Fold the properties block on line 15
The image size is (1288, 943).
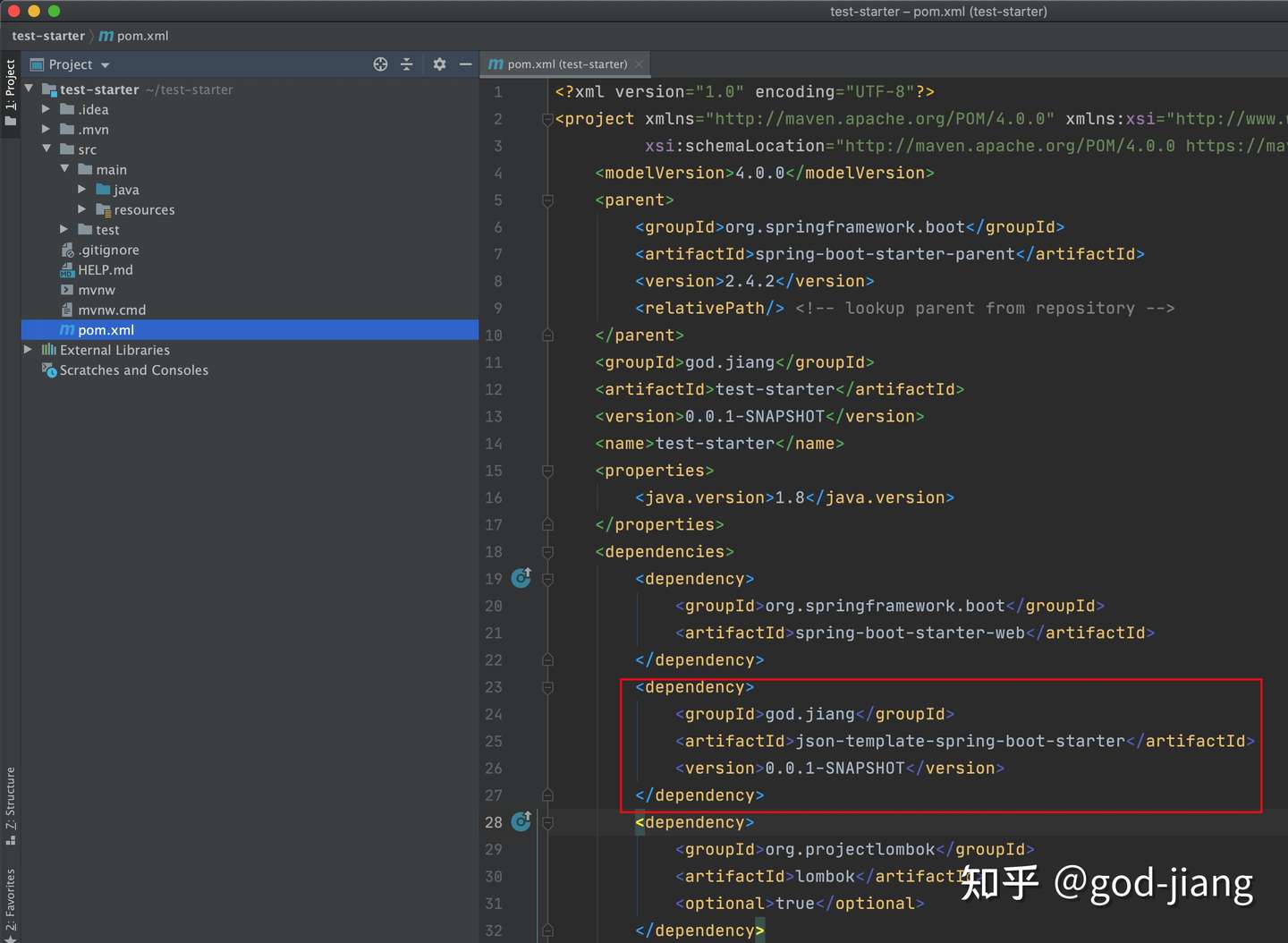(547, 471)
